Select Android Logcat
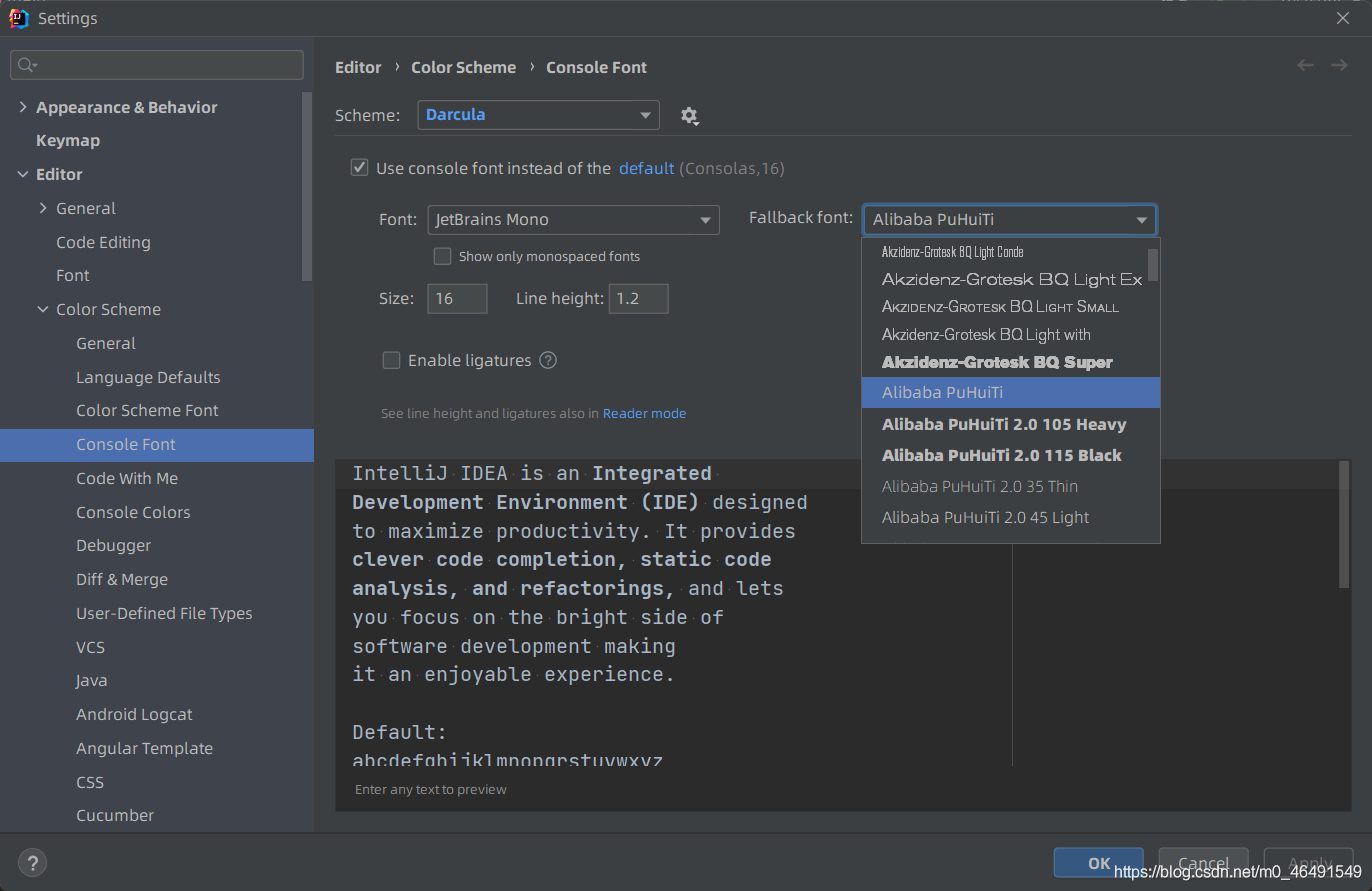This screenshot has width=1372, height=891. coord(134,714)
